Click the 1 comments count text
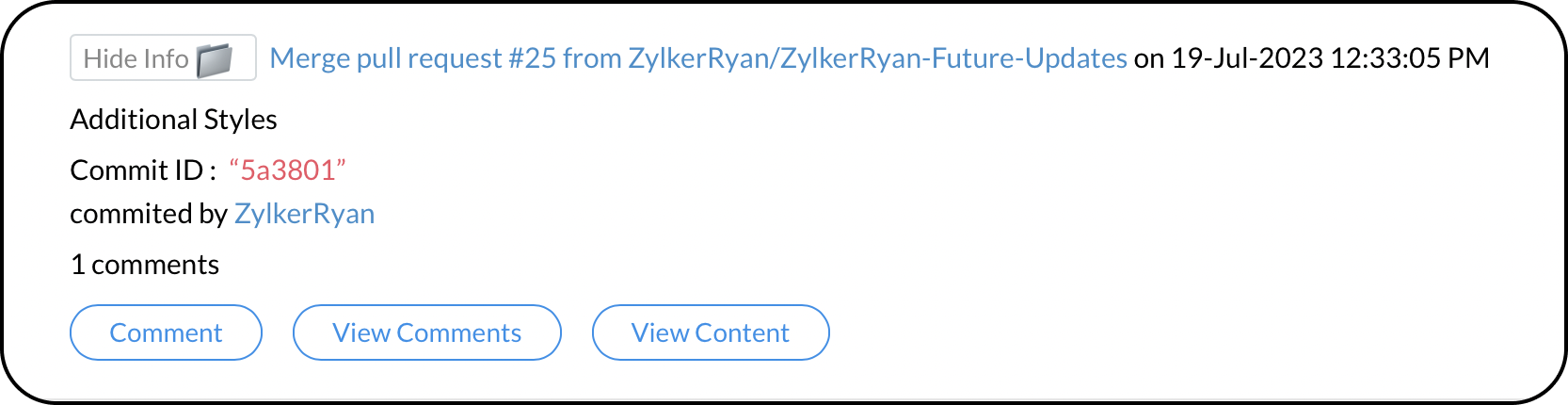This screenshot has width=1568, height=405. point(145,265)
